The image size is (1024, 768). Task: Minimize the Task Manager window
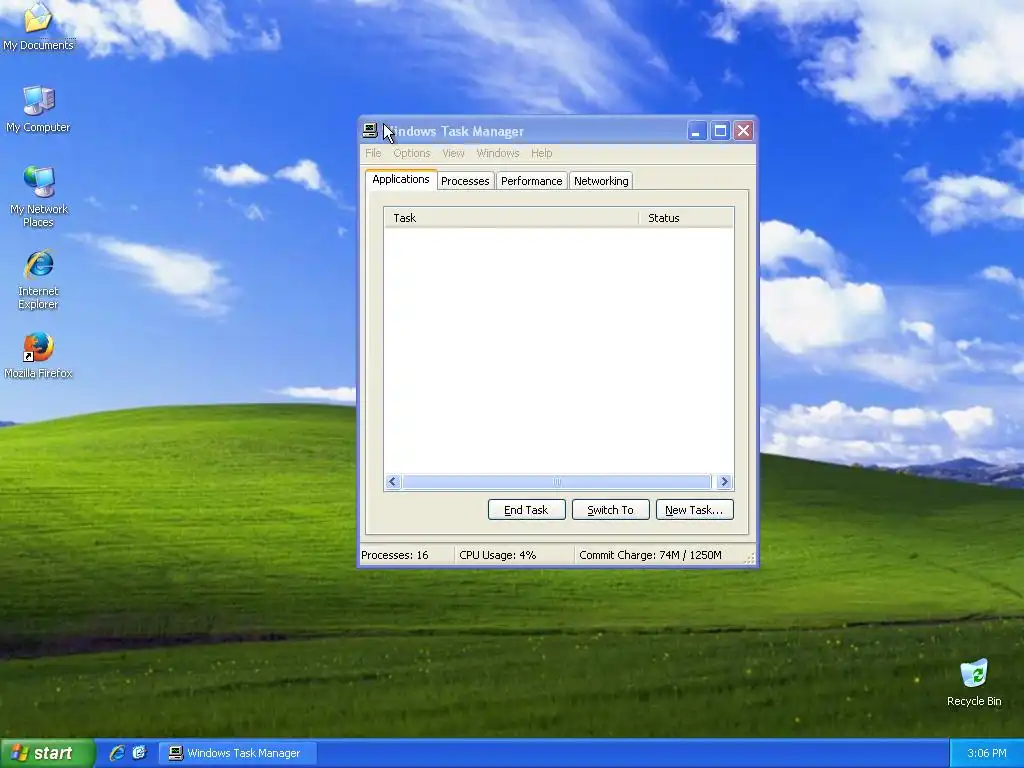point(697,131)
